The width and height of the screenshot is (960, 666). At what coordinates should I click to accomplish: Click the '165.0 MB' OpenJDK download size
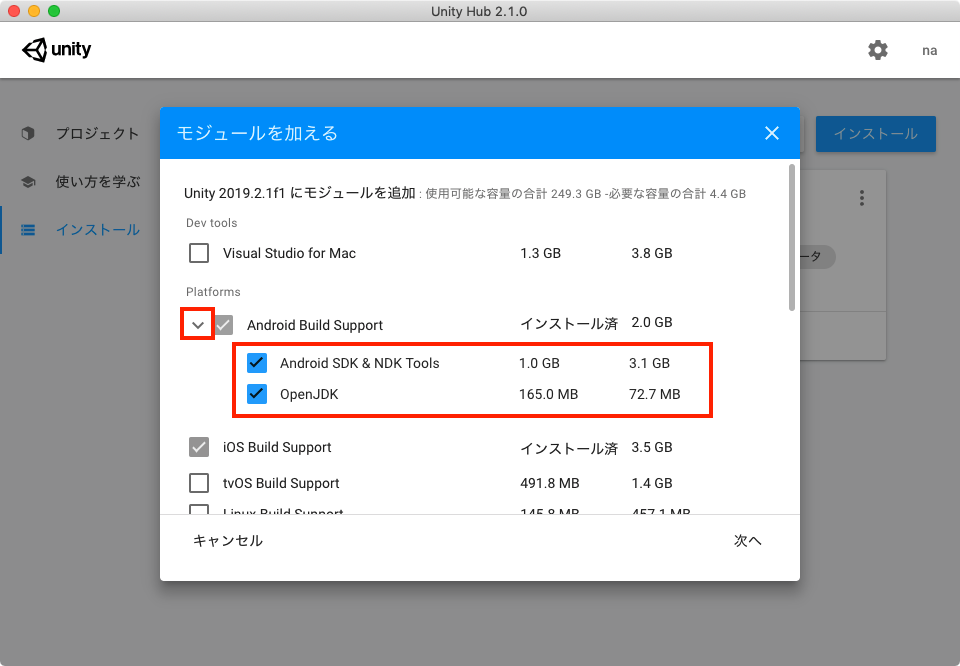[549, 394]
